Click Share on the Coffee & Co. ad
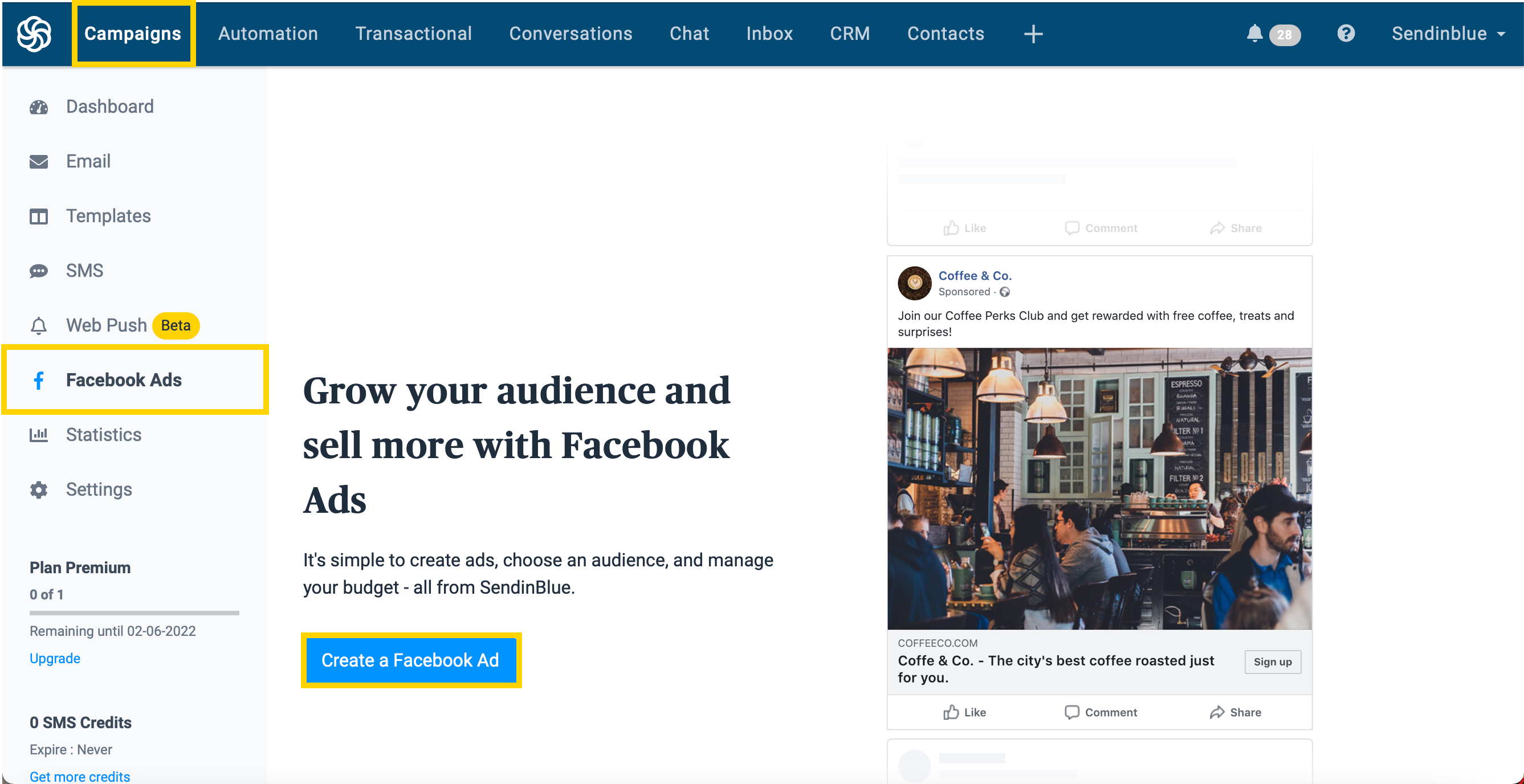This screenshot has width=1524, height=784. [x=1235, y=712]
